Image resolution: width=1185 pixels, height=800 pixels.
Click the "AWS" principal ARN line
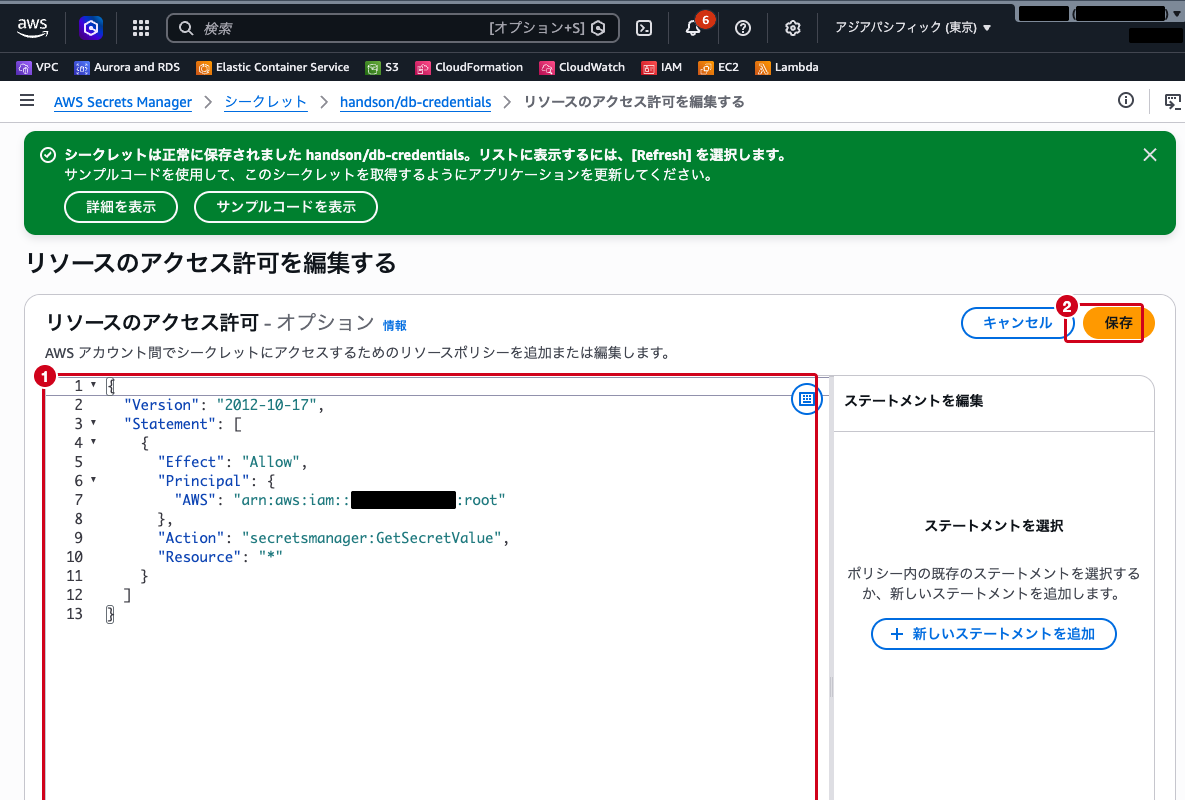click(339, 500)
